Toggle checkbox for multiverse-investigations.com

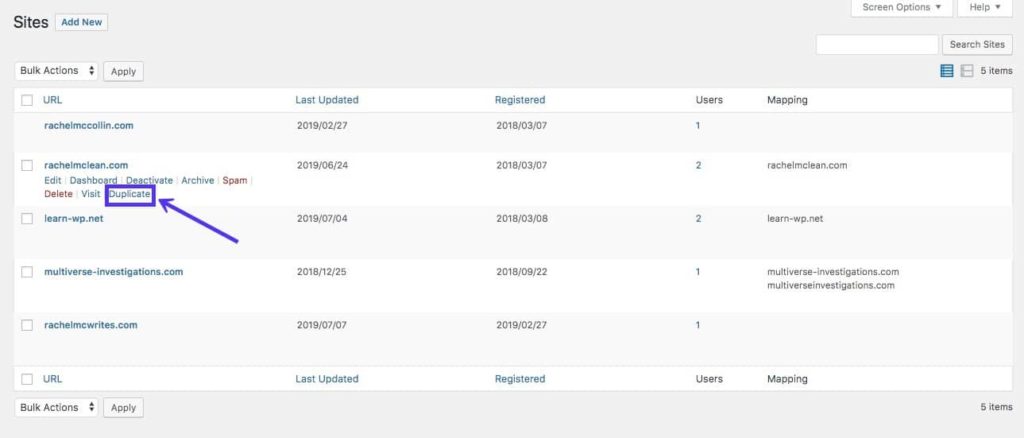coord(27,272)
